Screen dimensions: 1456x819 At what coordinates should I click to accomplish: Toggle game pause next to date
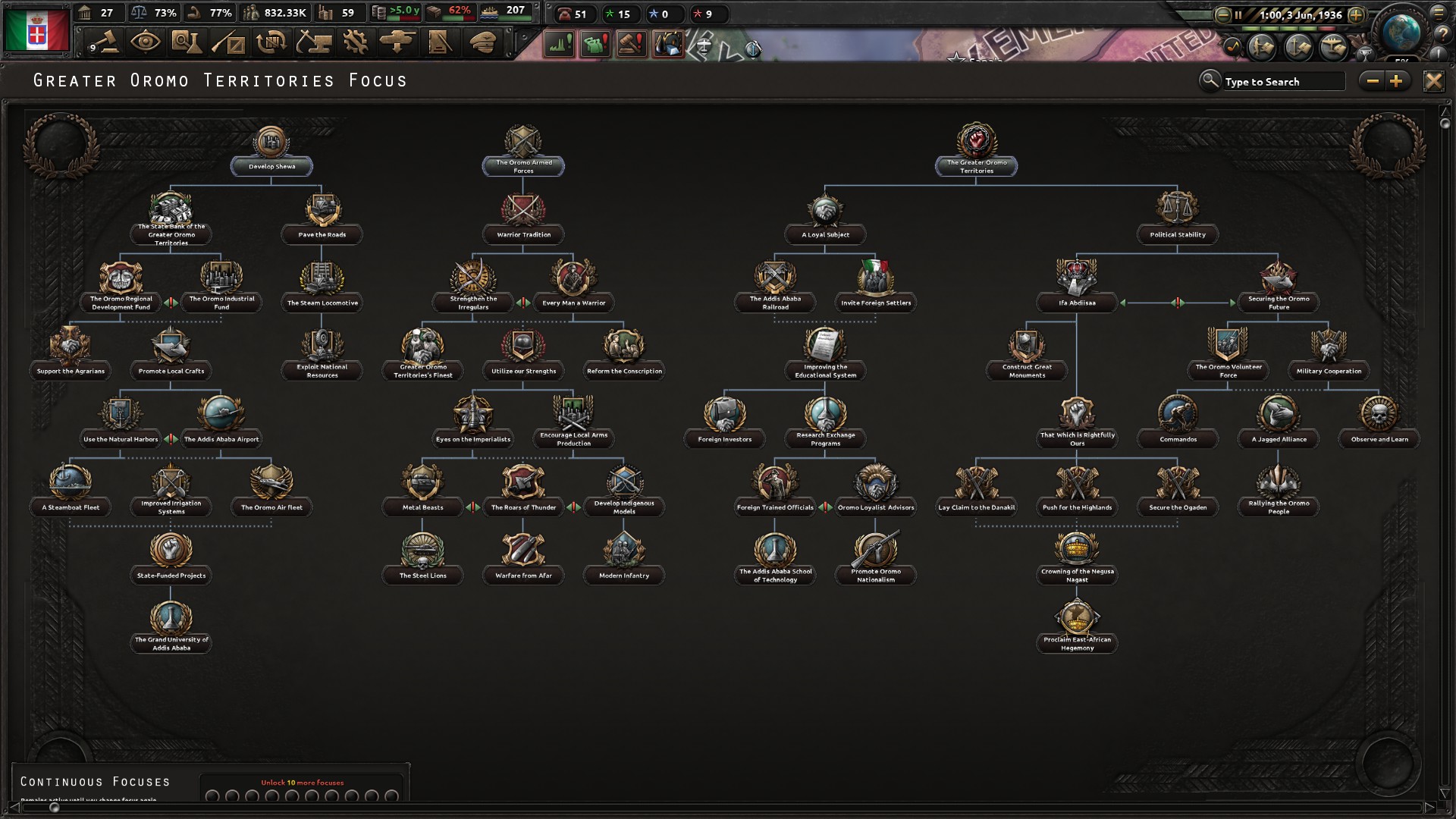click(1238, 14)
